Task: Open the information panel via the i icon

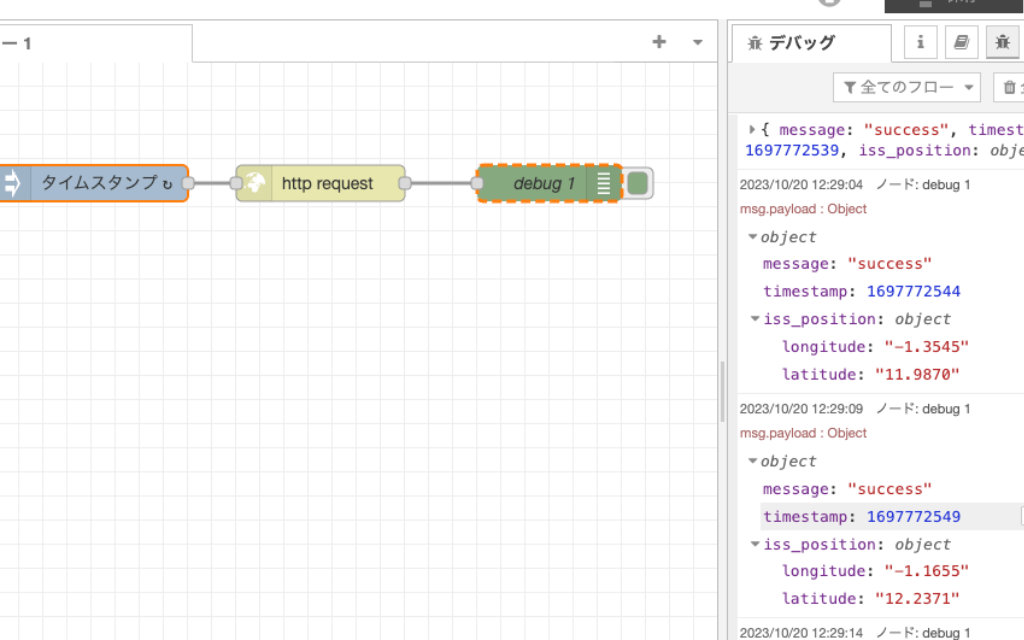Action: (x=920, y=42)
